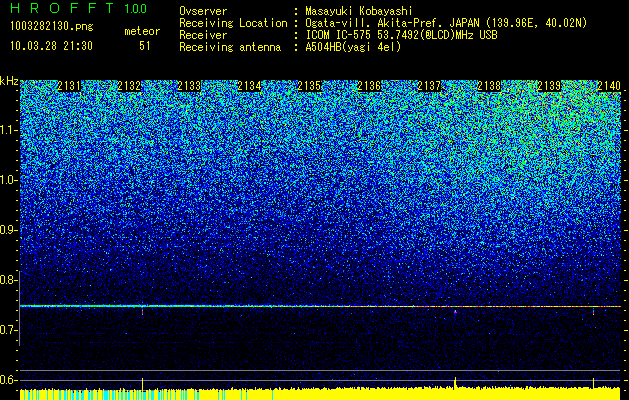The image size is (629, 400).
Task: Click the 2131 time marker
Action: [69, 86]
